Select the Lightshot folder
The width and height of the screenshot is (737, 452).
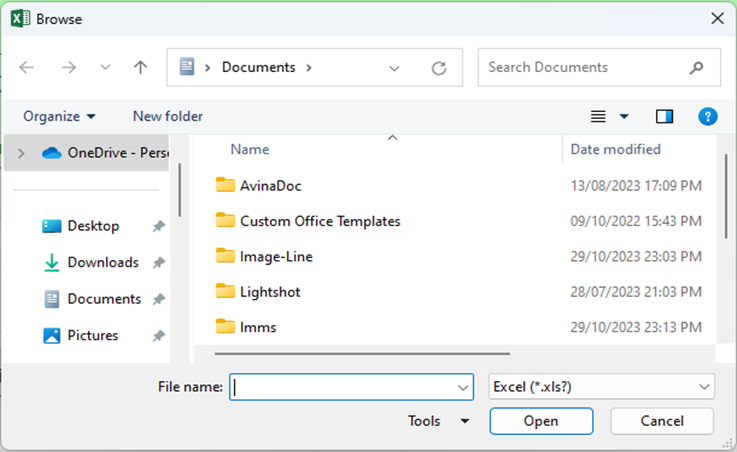(x=270, y=292)
